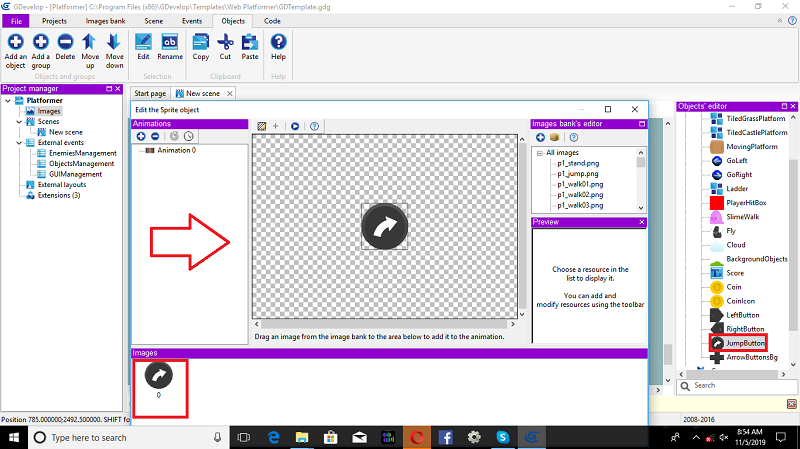Select MovingPlatform in Objects' editor
The width and height of the screenshot is (800, 449).
click(752, 147)
